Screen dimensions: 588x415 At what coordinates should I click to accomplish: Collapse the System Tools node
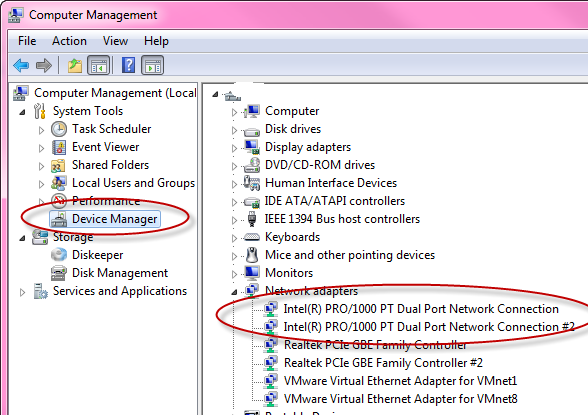(22, 112)
